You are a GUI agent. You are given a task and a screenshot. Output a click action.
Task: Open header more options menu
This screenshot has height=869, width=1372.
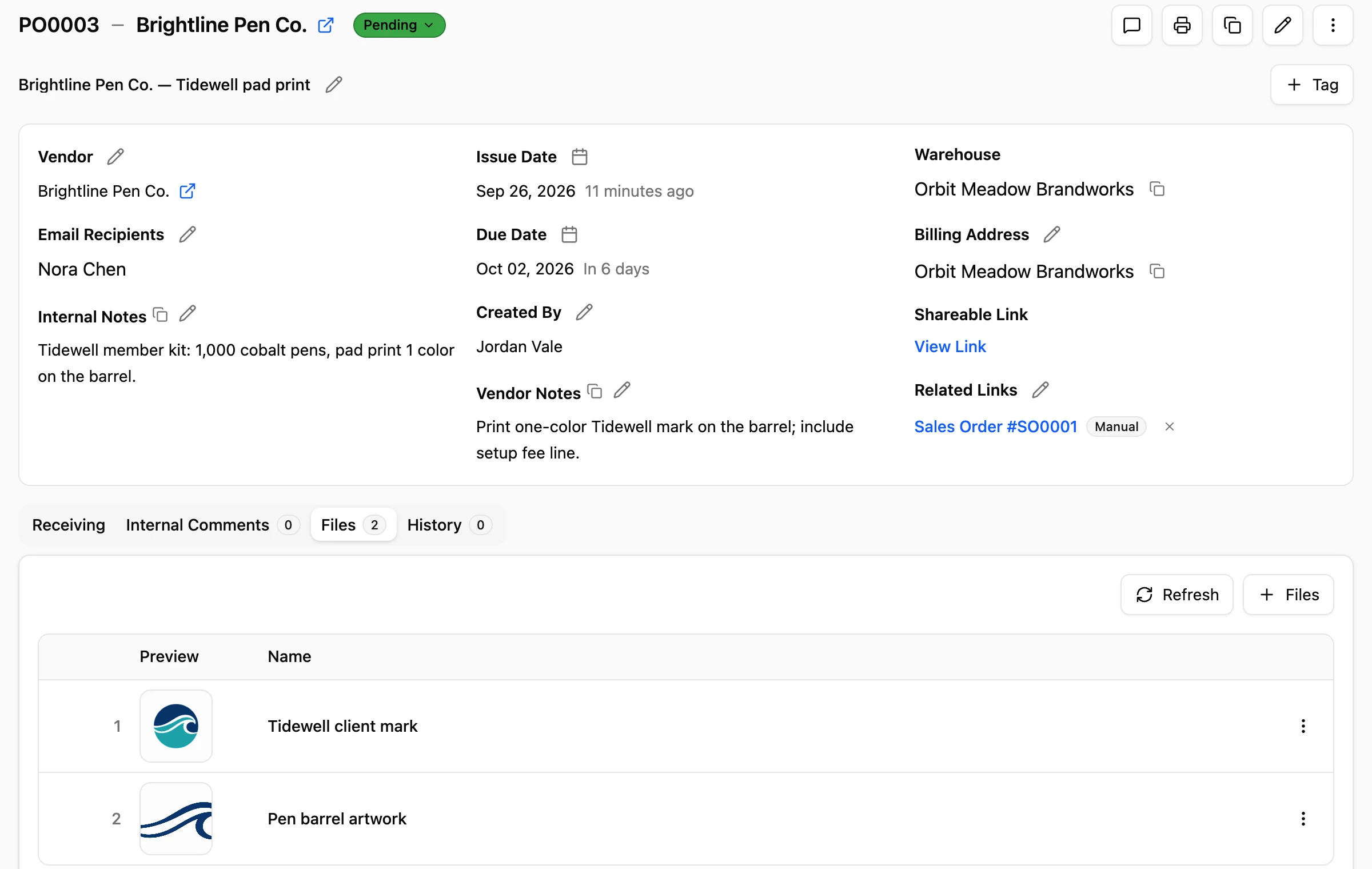point(1333,25)
